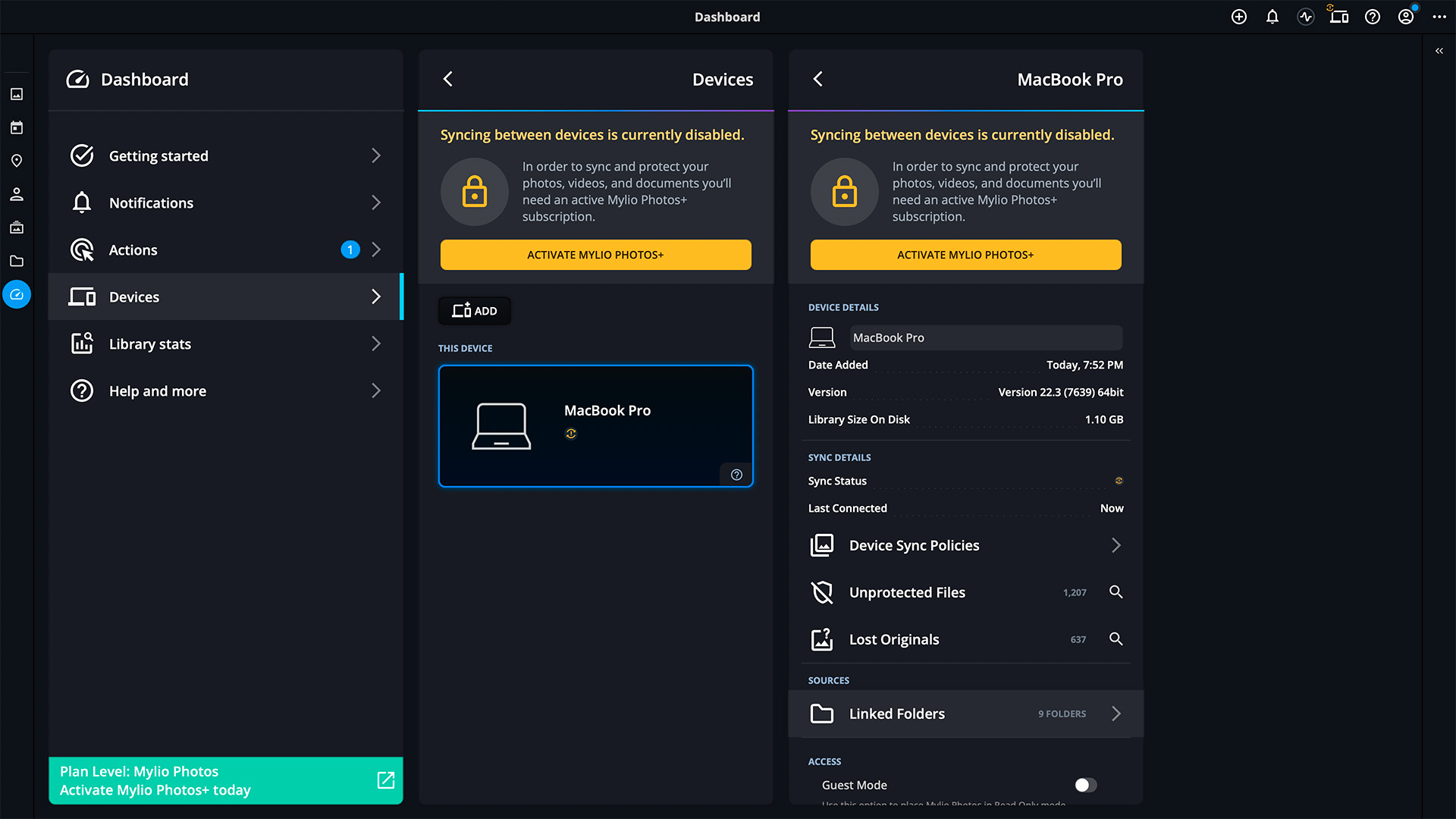
Task: Select the MacBook Pro device card
Action: click(595, 426)
